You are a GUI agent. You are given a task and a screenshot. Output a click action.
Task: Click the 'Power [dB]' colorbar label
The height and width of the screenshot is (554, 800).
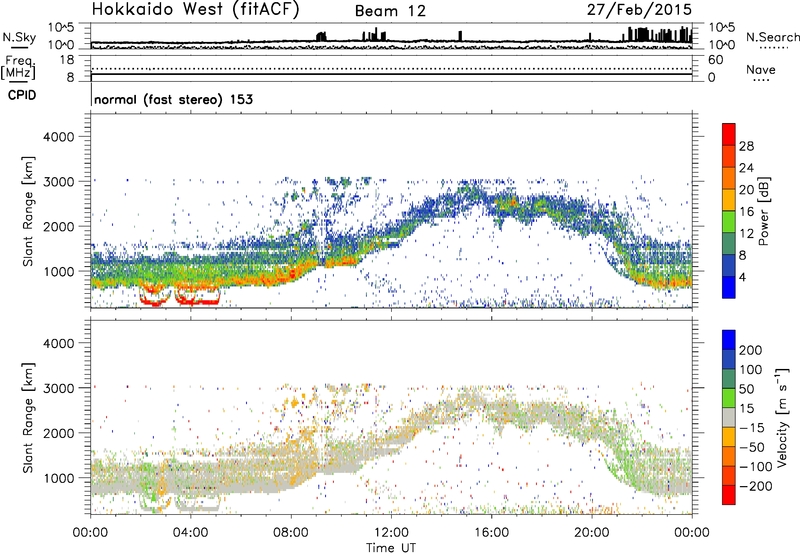763,211
